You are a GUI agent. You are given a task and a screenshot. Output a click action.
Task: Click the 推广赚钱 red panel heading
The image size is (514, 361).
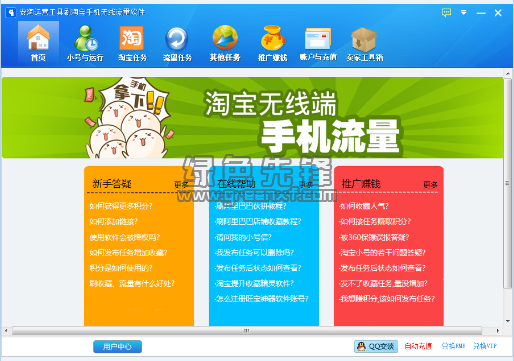click(361, 184)
